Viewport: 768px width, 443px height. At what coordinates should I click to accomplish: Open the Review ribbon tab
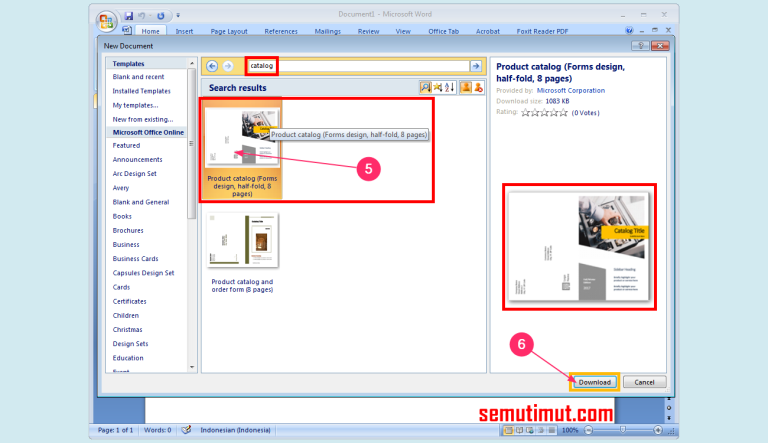[368, 31]
